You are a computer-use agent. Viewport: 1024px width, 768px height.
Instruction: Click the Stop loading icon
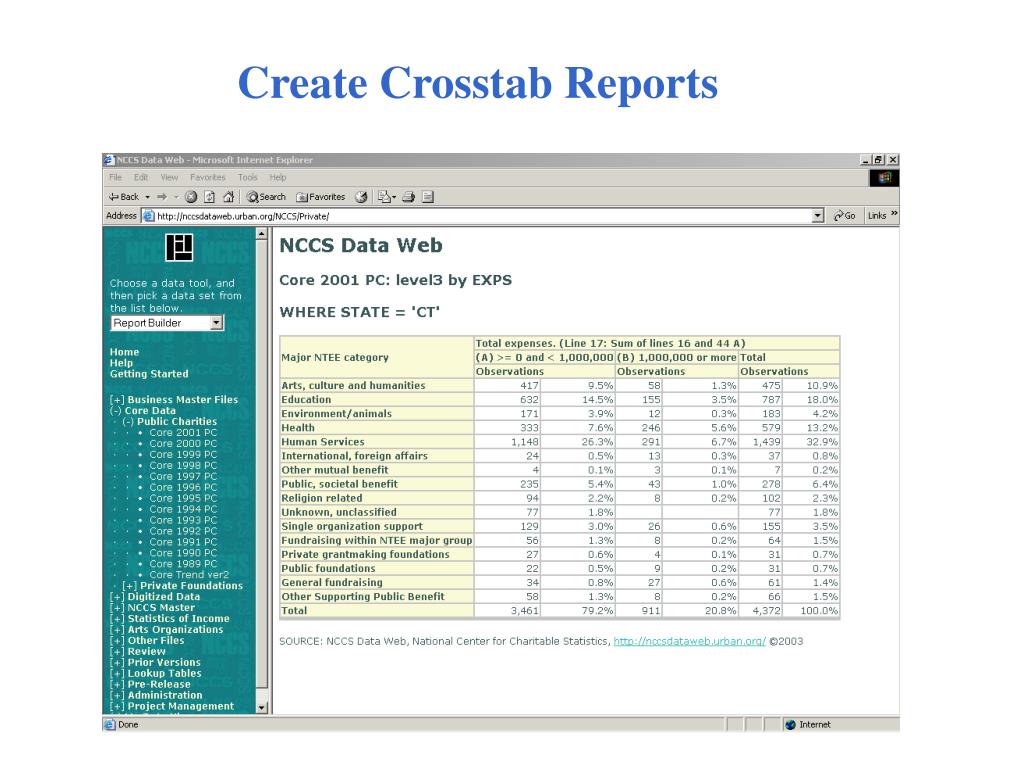click(191, 197)
